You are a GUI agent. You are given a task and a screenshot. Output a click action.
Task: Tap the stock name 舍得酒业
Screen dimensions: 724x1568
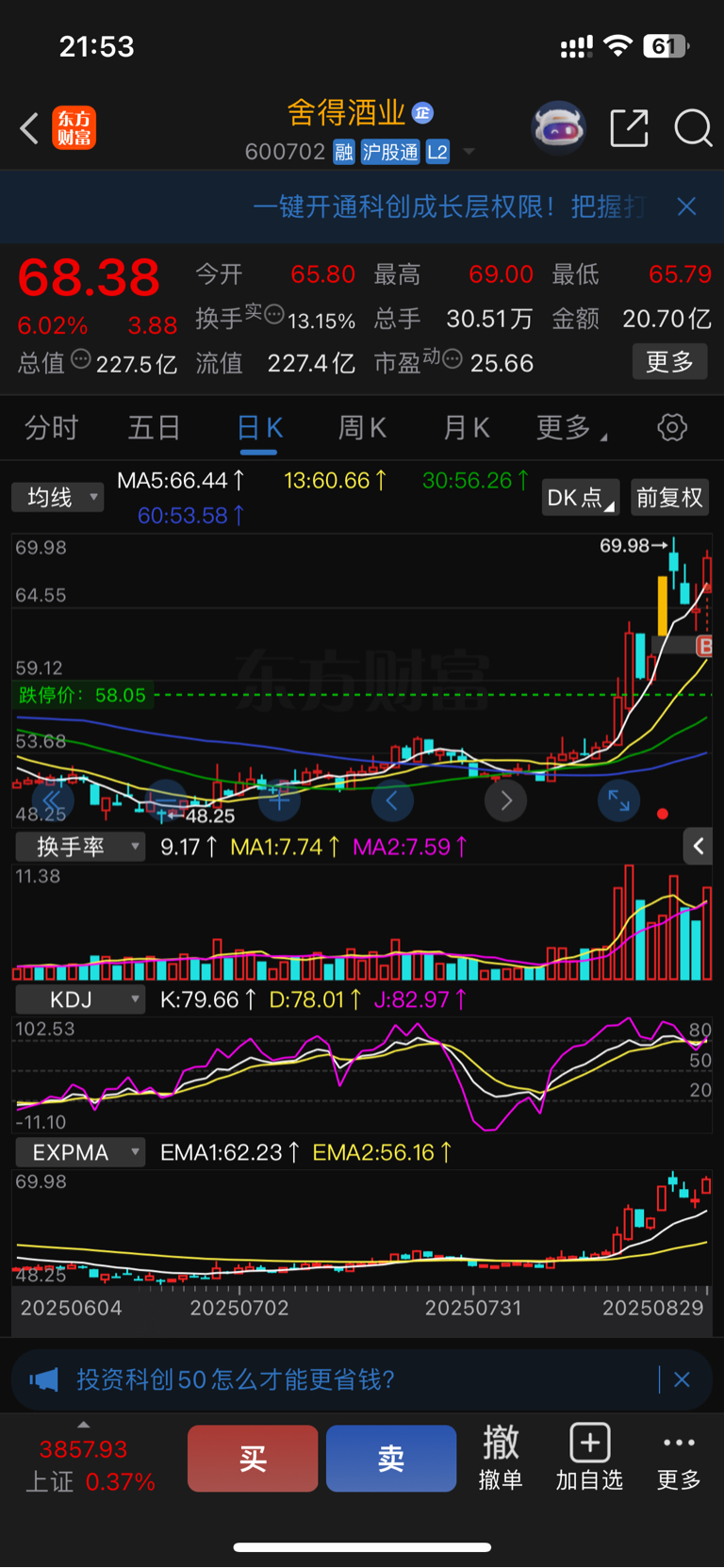click(x=346, y=113)
